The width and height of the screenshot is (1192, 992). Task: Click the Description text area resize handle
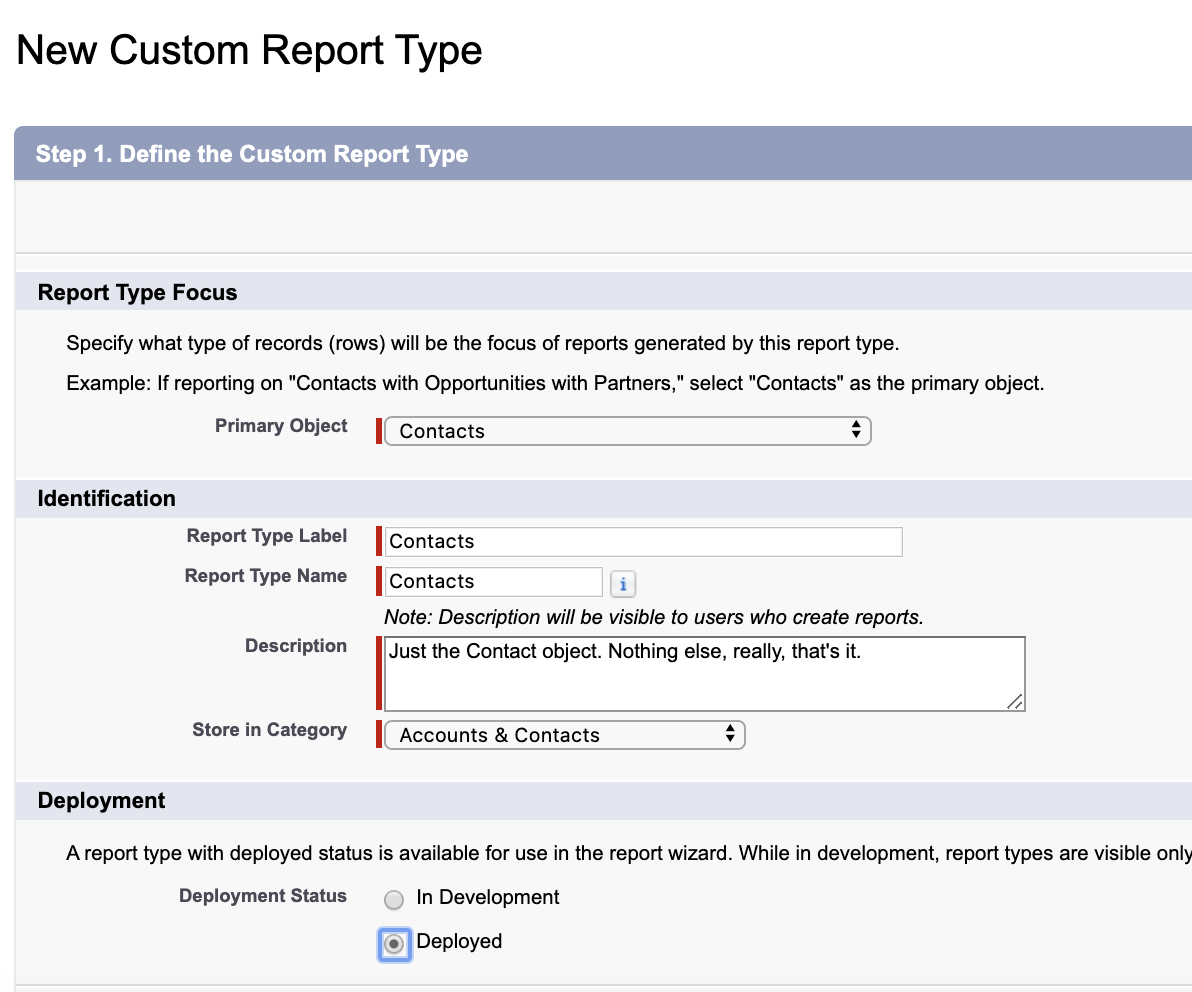(1015, 702)
